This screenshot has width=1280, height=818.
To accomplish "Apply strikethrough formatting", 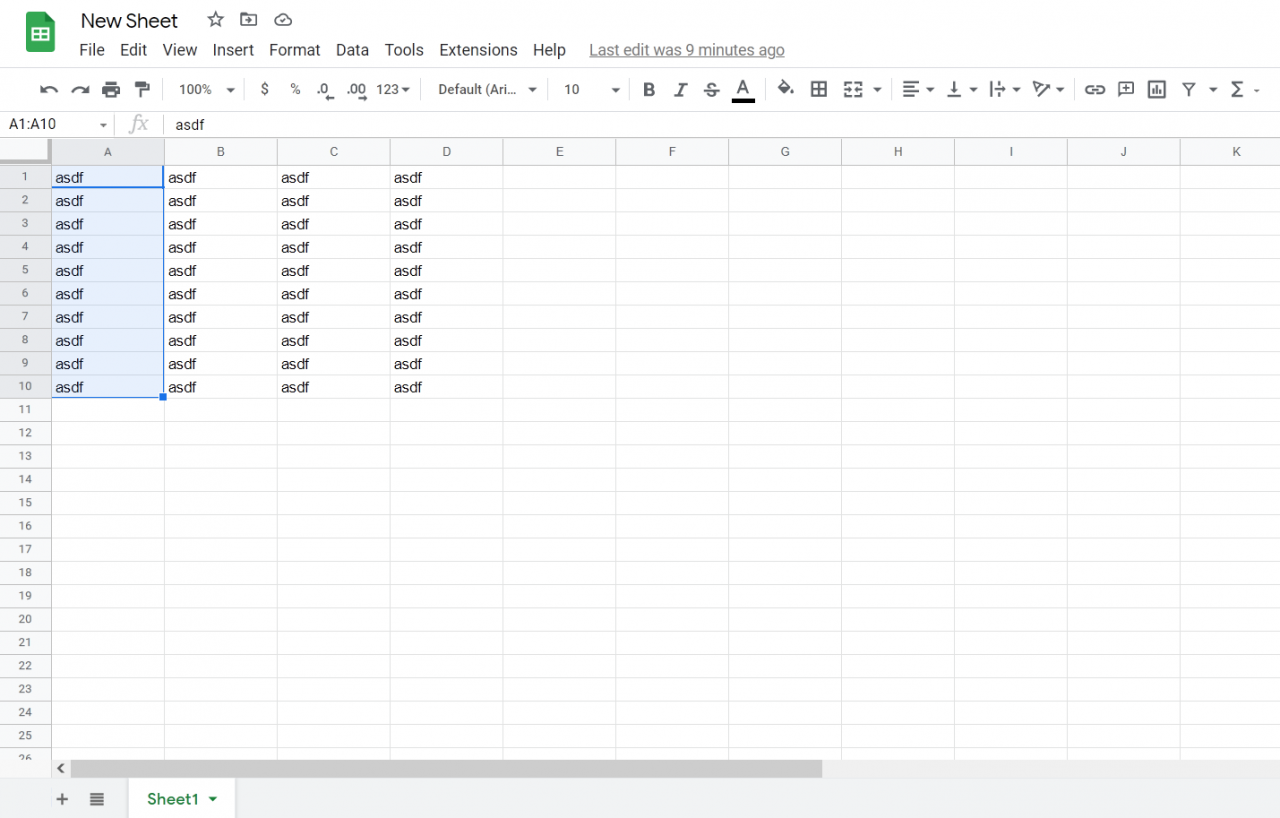I will tap(711, 89).
